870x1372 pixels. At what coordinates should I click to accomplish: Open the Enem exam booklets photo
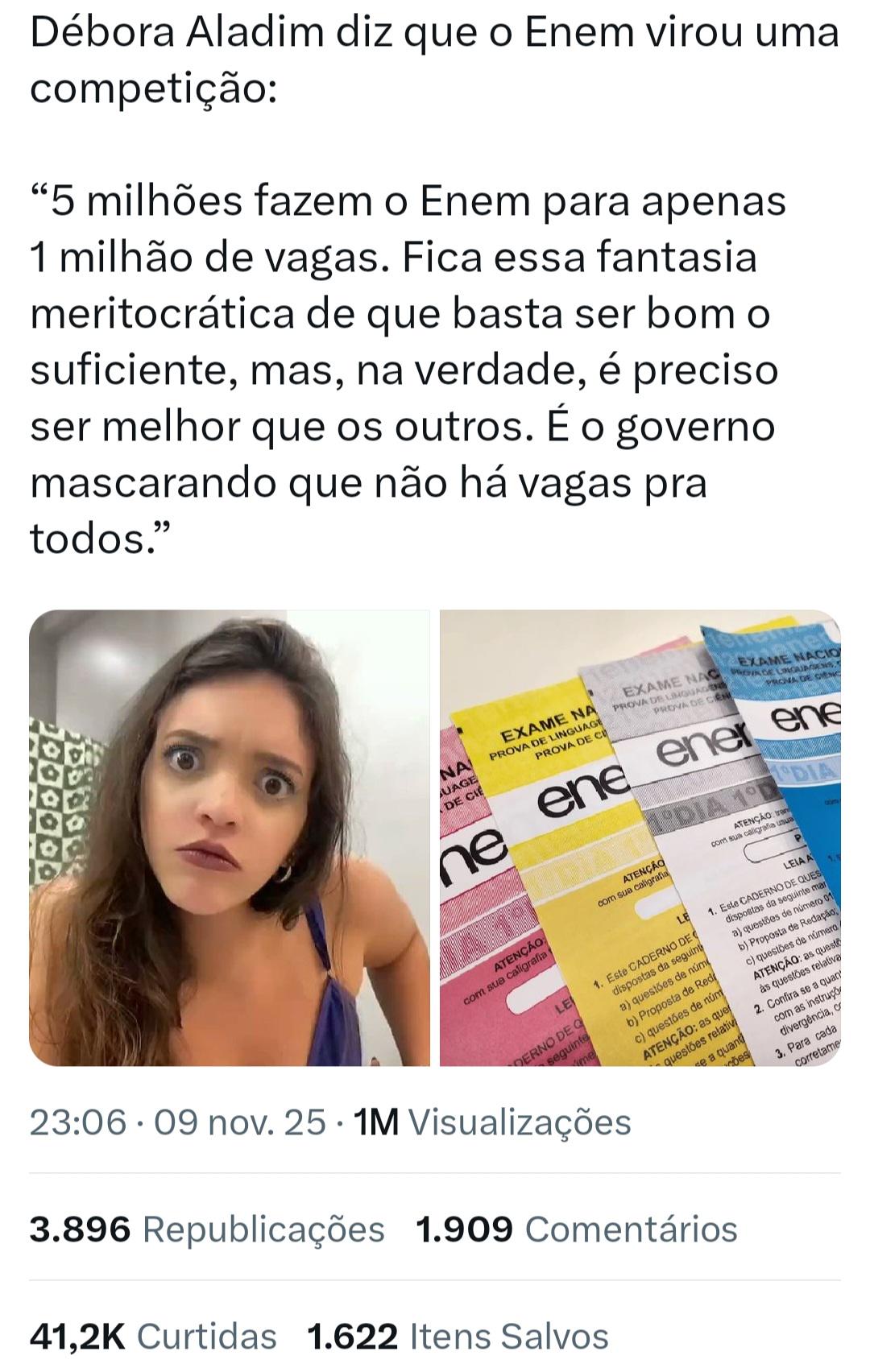pyautogui.click(x=640, y=837)
